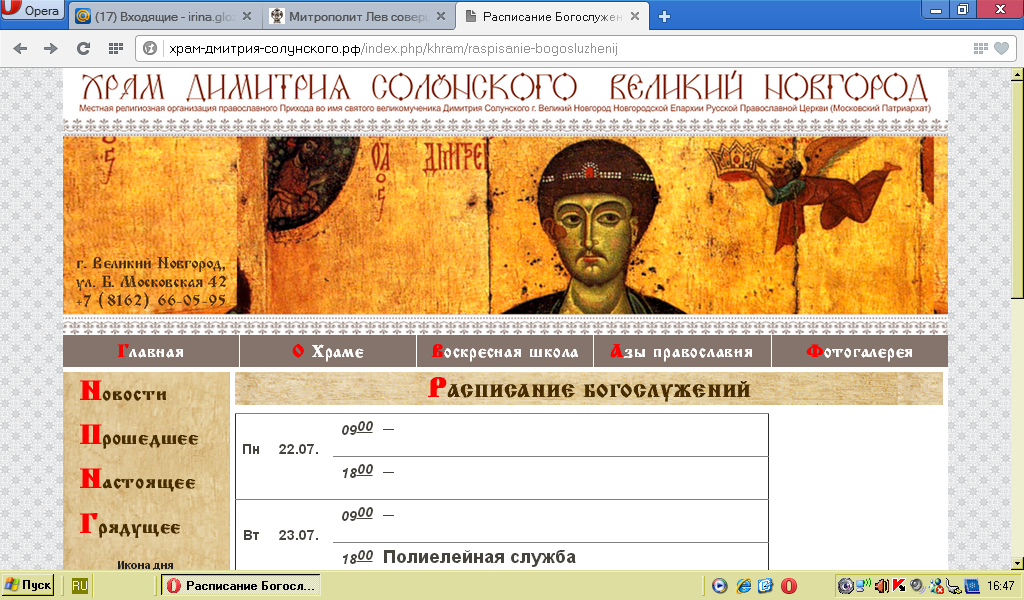Click the Opera menu button
The image size is (1024, 600).
coord(33,10)
